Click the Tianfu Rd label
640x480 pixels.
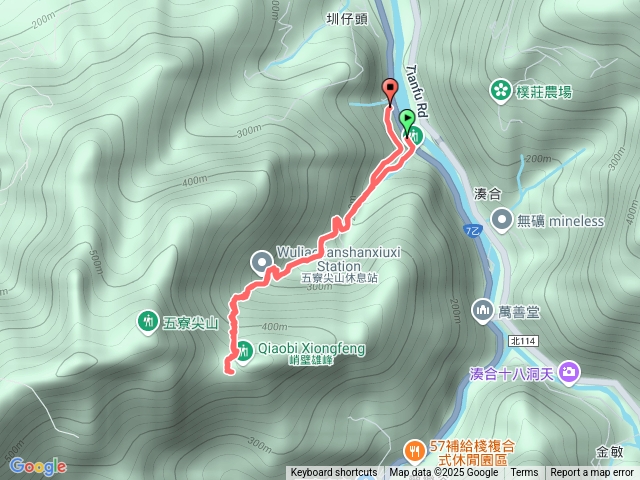click(x=417, y=91)
